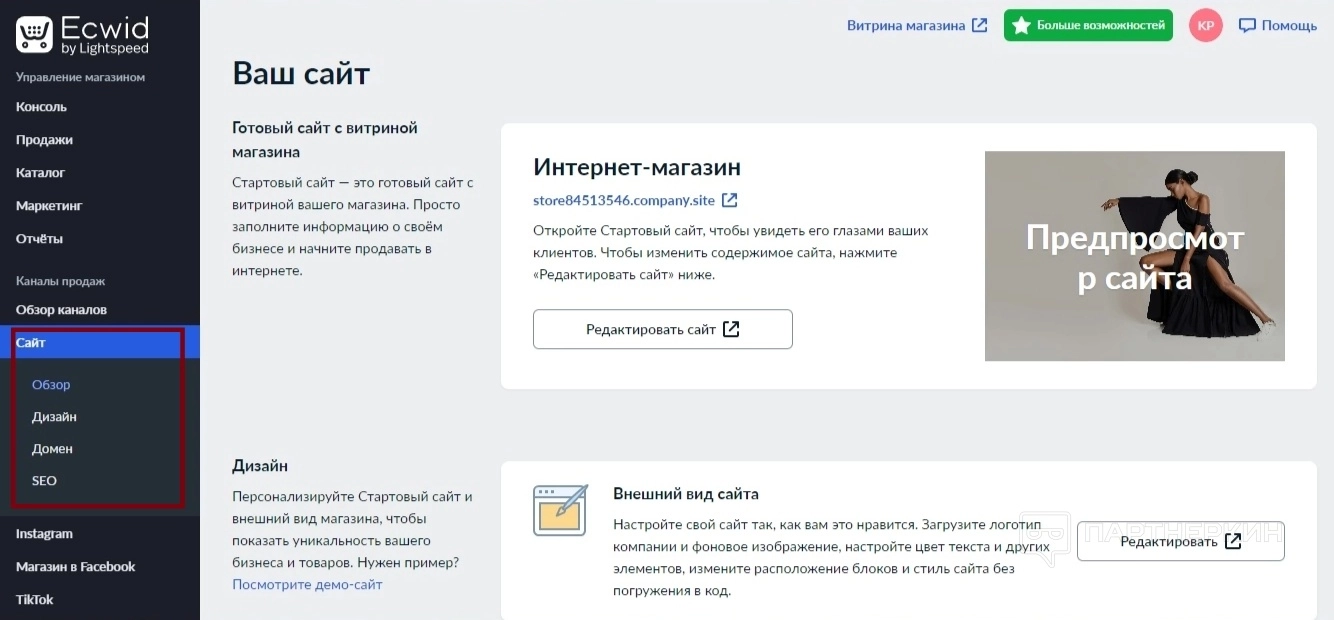This screenshot has width=1334, height=620.
Task: Open TikTok in the sidebar
Action: coord(34,600)
